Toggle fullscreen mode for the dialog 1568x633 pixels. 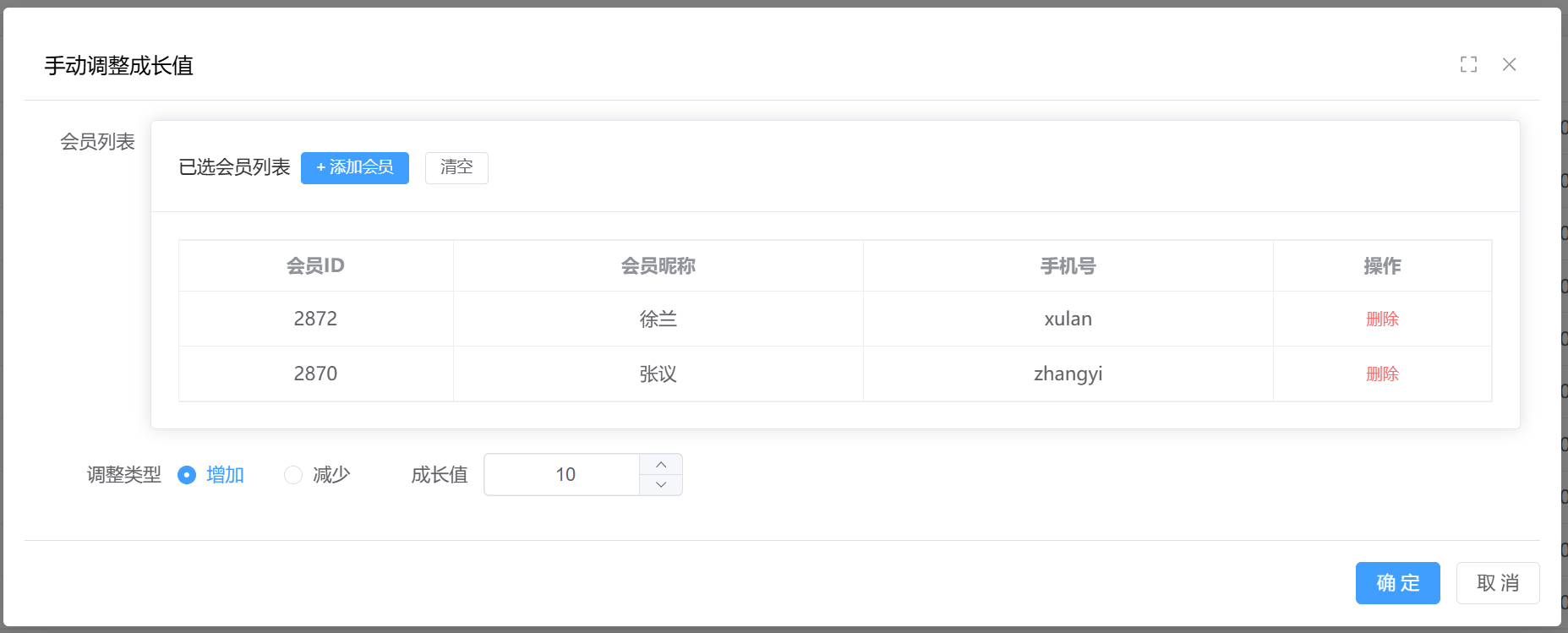tap(1468, 64)
